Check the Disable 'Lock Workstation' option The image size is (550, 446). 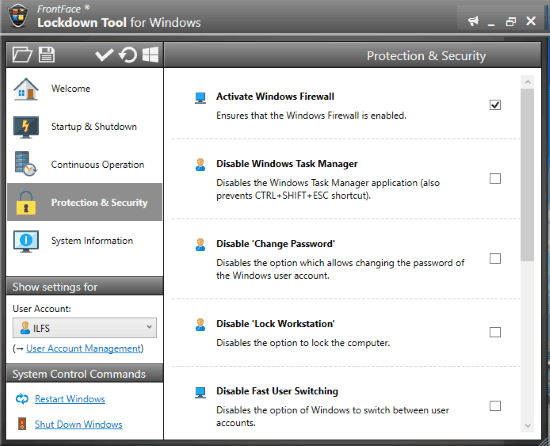click(x=495, y=332)
